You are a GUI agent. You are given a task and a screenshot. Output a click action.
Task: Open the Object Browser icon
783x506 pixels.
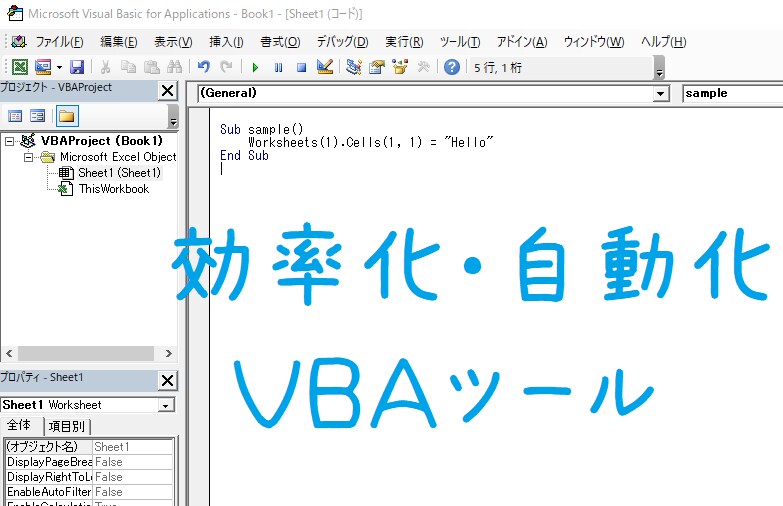(x=400, y=66)
